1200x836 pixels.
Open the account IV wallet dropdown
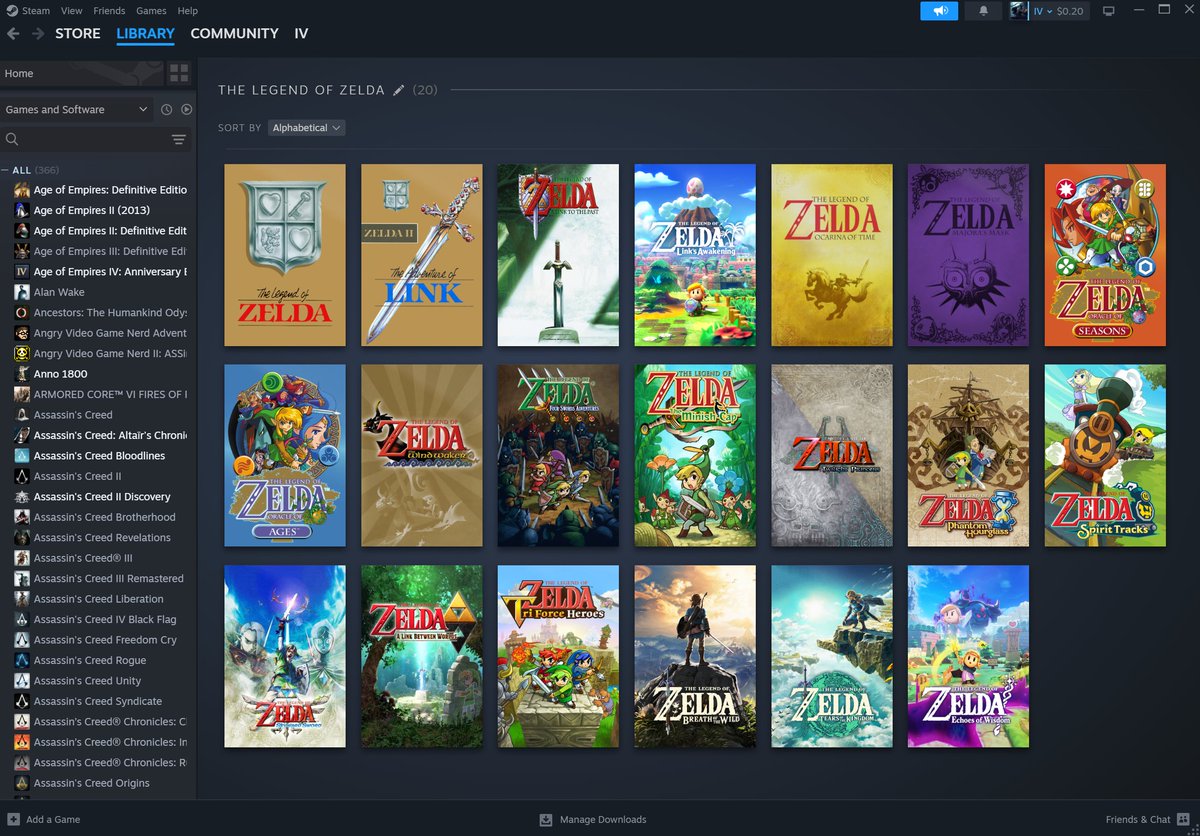point(1058,11)
